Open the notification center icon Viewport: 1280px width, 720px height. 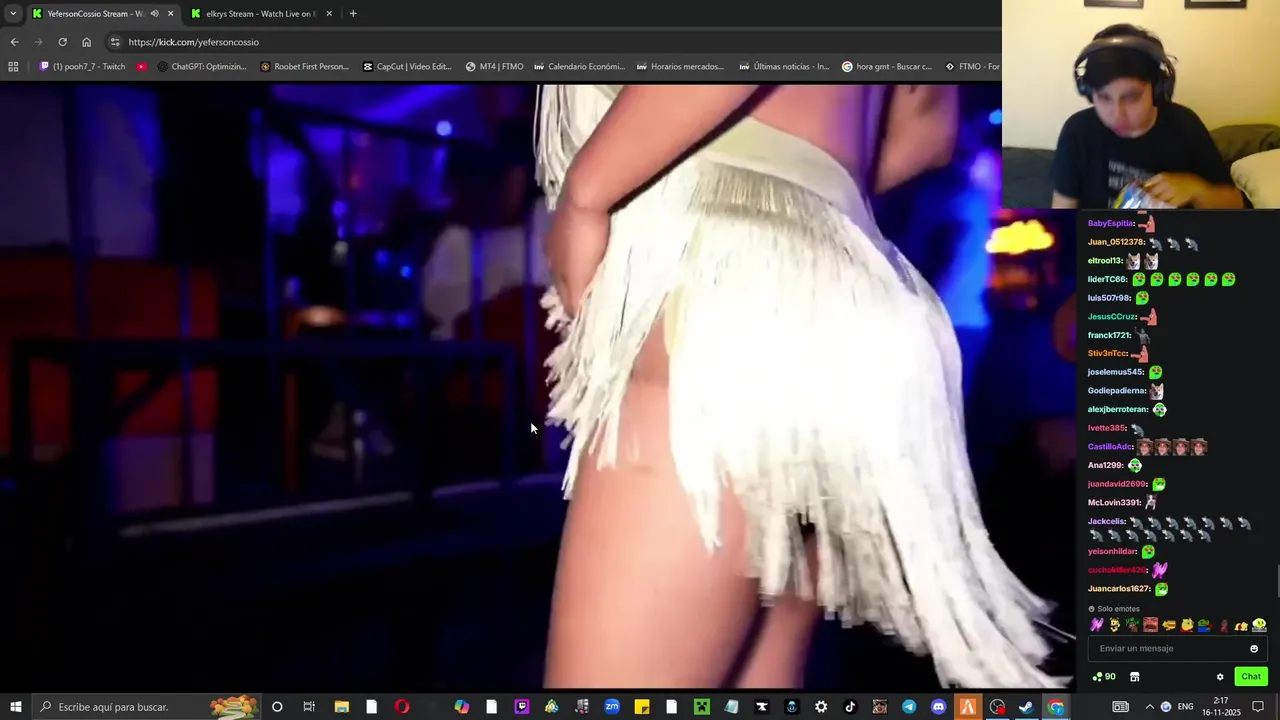coord(1258,707)
